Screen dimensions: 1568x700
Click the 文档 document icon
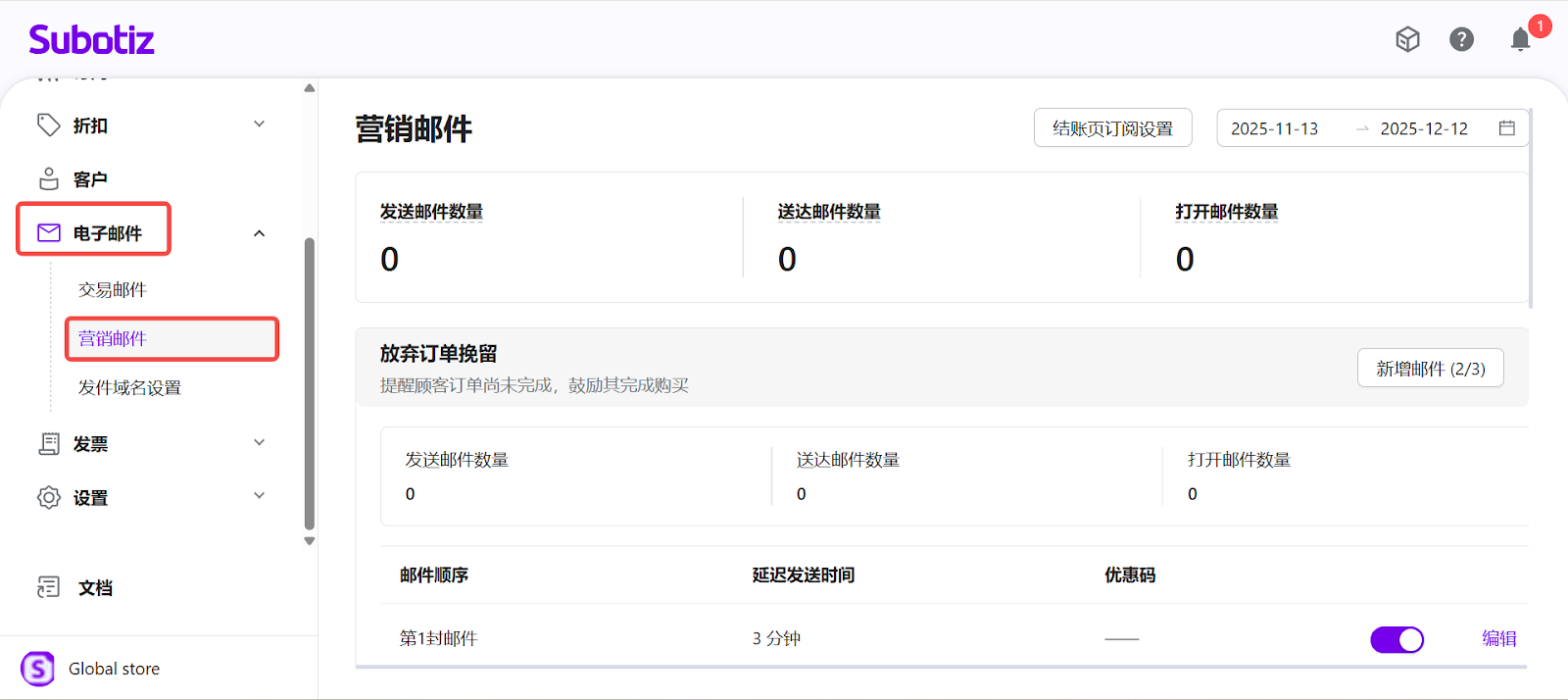tap(48, 587)
